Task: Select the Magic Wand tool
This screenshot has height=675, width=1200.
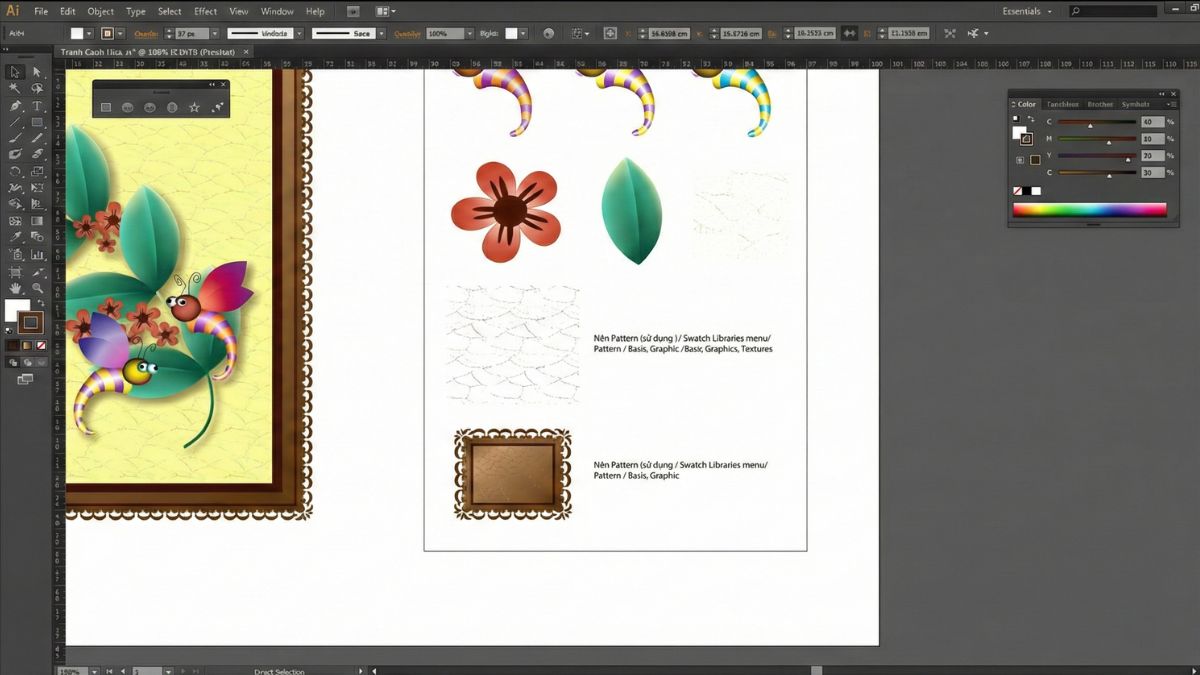Action: 15,89
